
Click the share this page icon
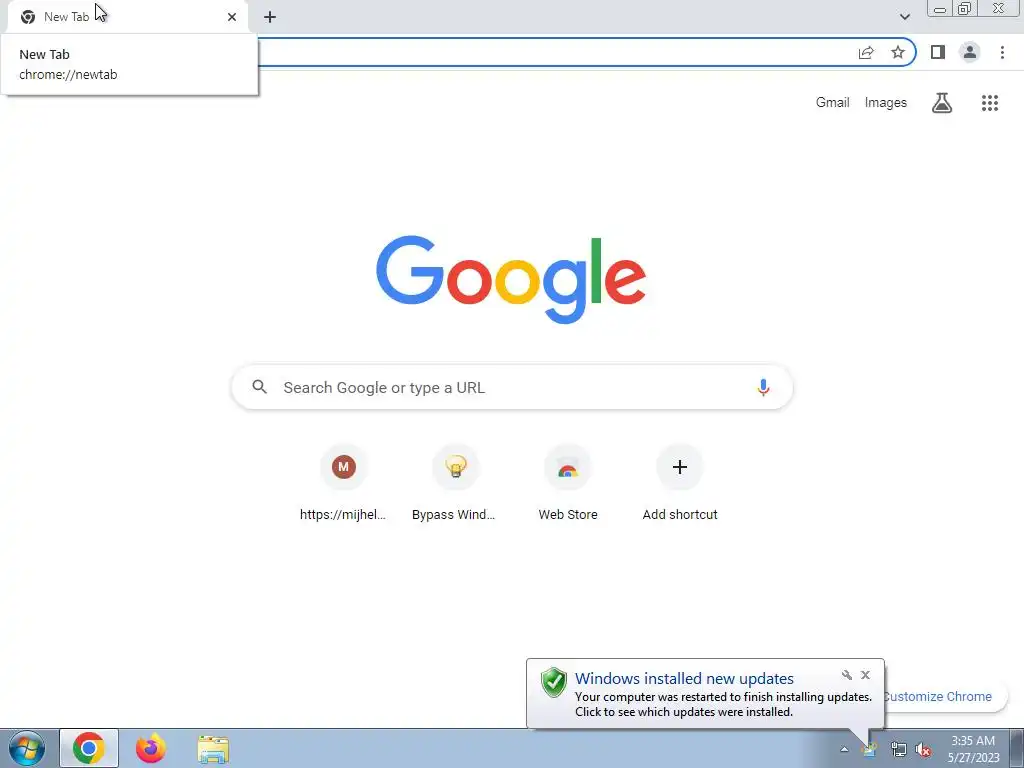866,52
